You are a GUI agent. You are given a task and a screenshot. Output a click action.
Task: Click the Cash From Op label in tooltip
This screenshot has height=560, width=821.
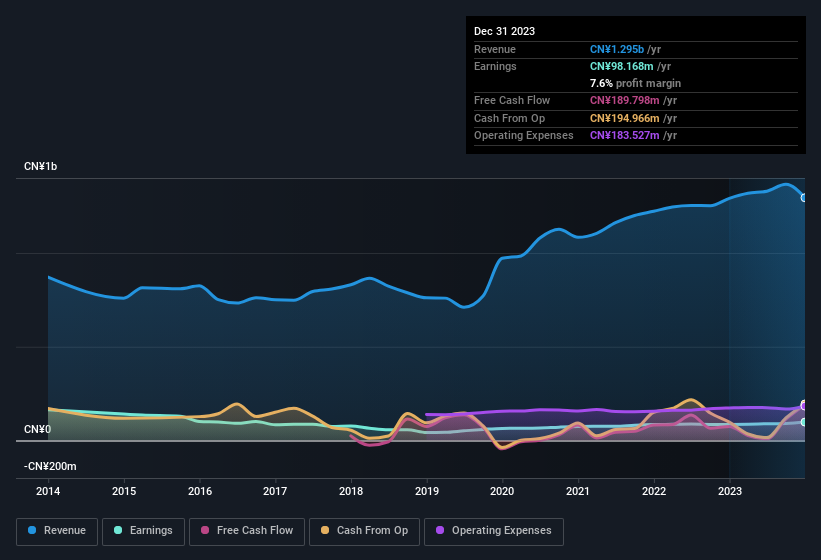(x=509, y=118)
